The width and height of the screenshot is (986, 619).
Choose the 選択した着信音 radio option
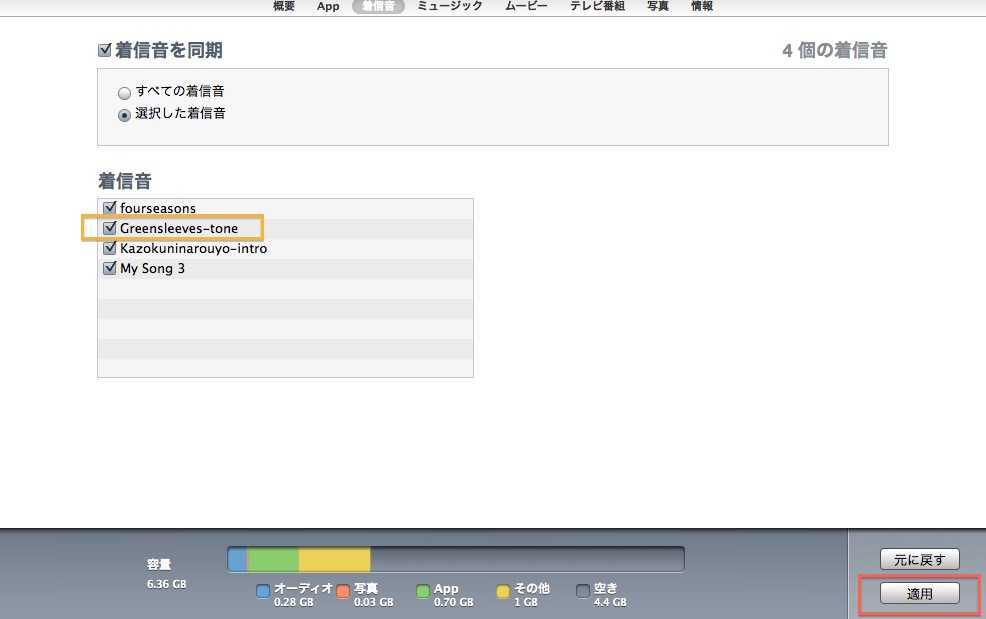125,115
